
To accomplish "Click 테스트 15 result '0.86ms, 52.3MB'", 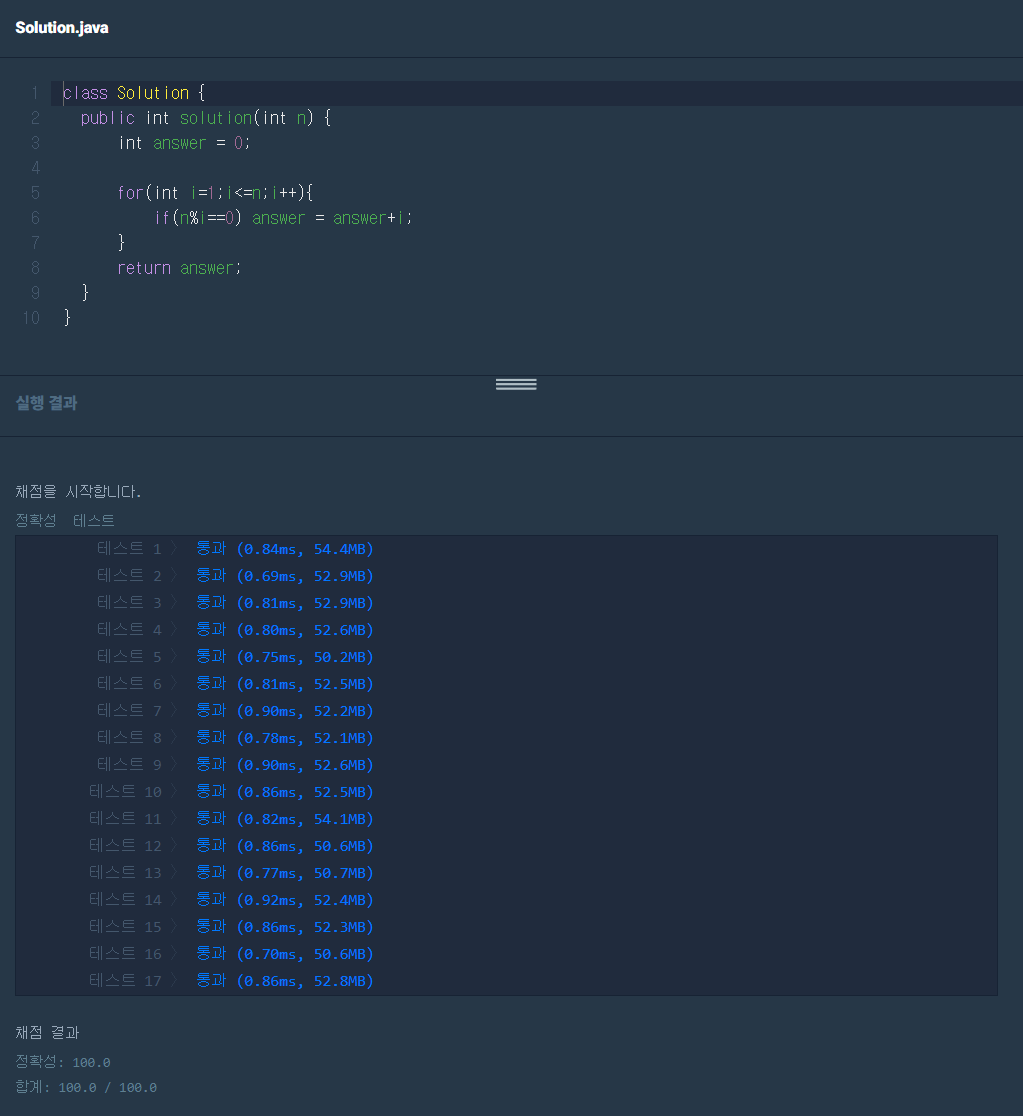I will click(305, 928).
